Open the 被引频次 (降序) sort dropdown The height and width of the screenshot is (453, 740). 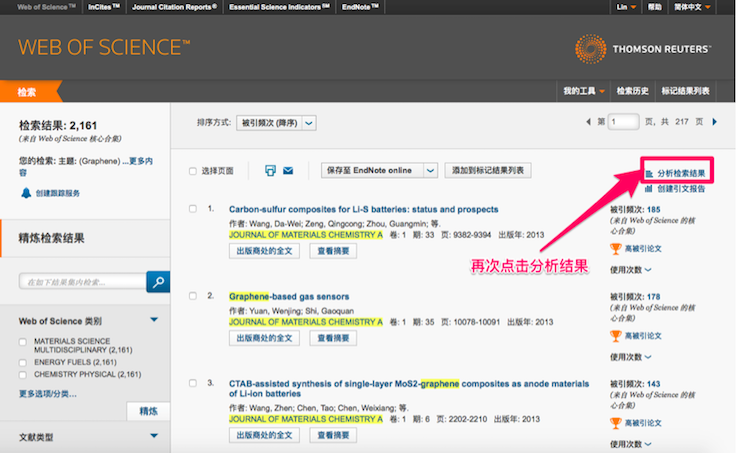[277, 122]
